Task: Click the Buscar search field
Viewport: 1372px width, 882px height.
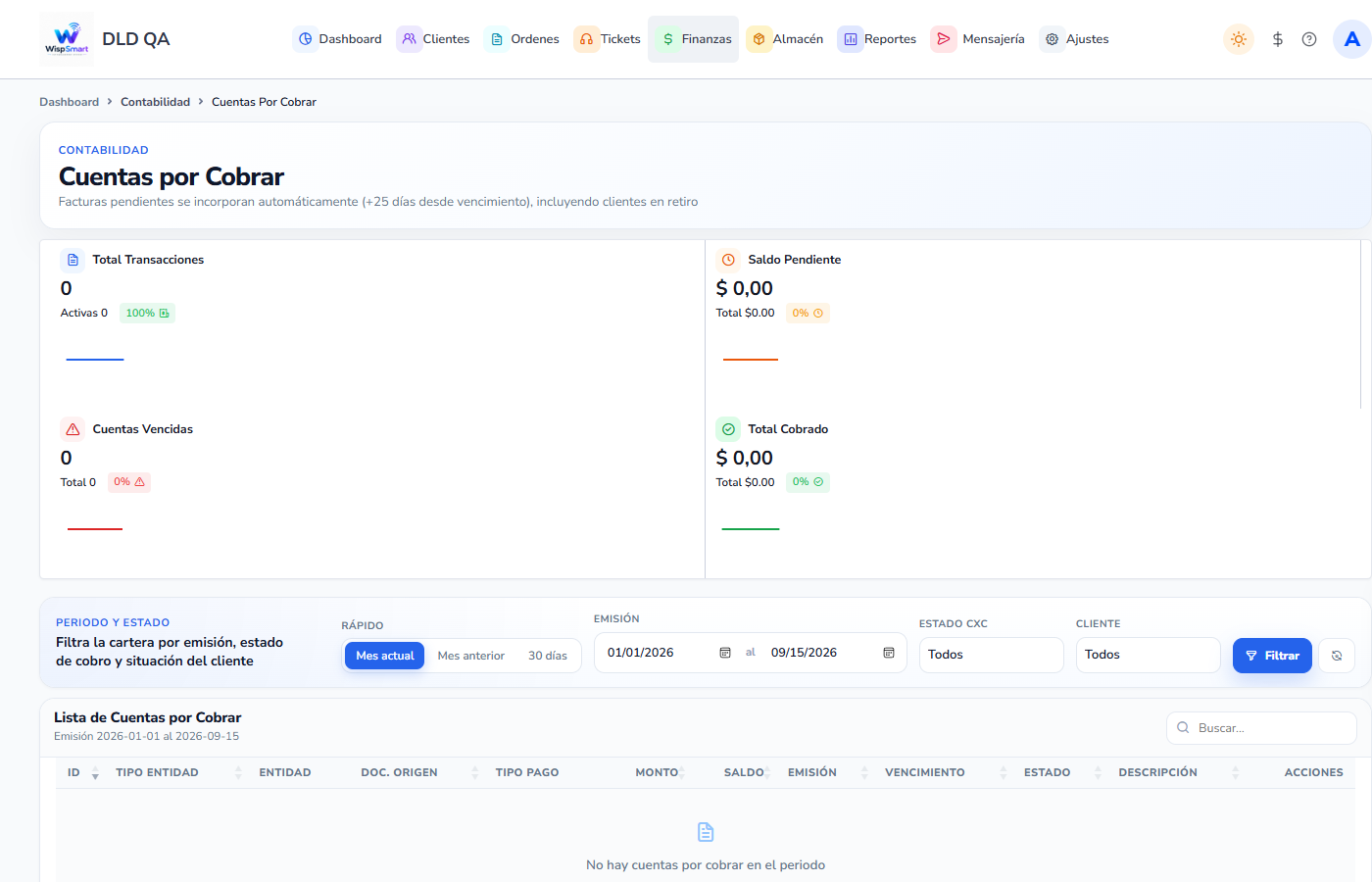Action: pyautogui.click(x=1261, y=728)
